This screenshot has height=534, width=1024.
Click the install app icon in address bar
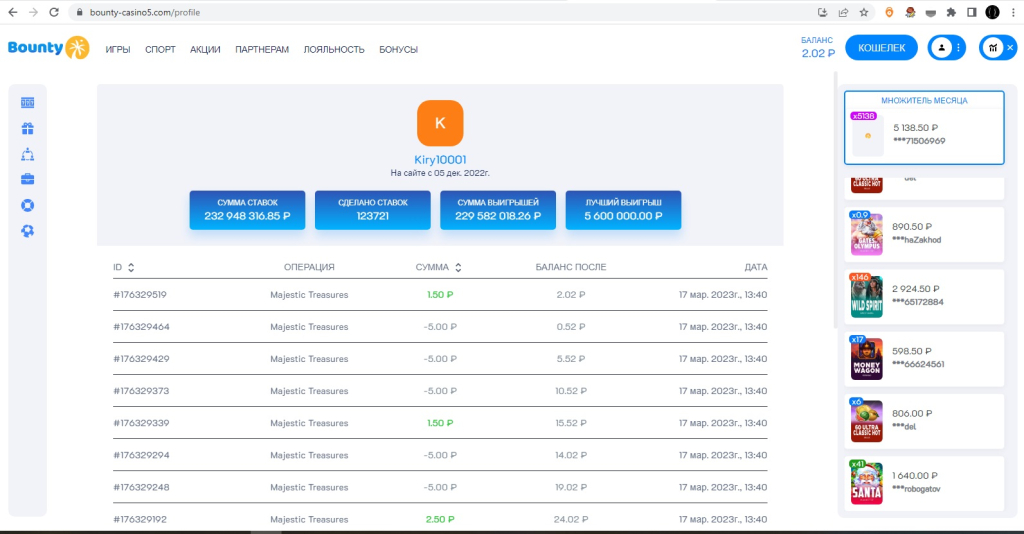coord(822,12)
